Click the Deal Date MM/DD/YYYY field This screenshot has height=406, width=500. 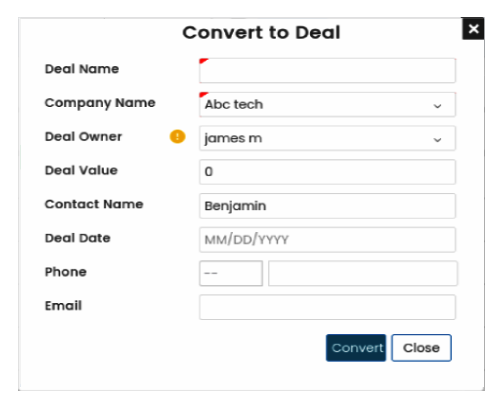tap(327, 240)
